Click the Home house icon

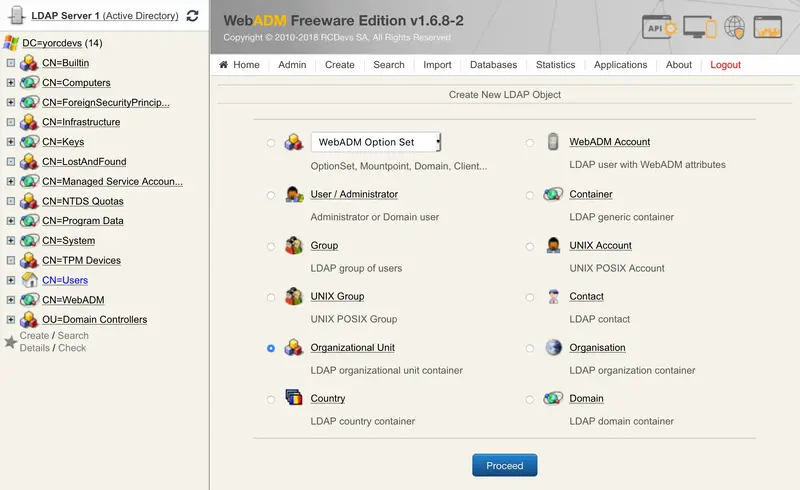223,64
